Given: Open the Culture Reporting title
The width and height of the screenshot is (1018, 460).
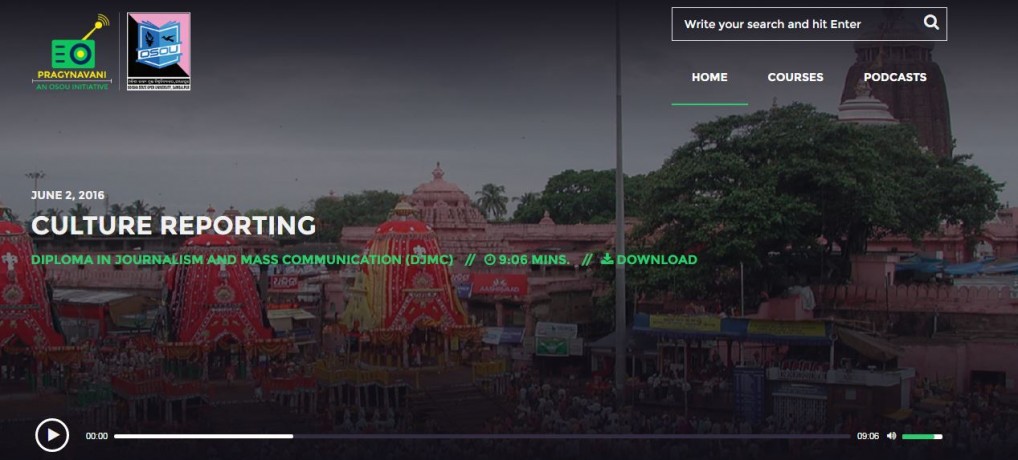Looking at the screenshot, I should (x=173, y=226).
